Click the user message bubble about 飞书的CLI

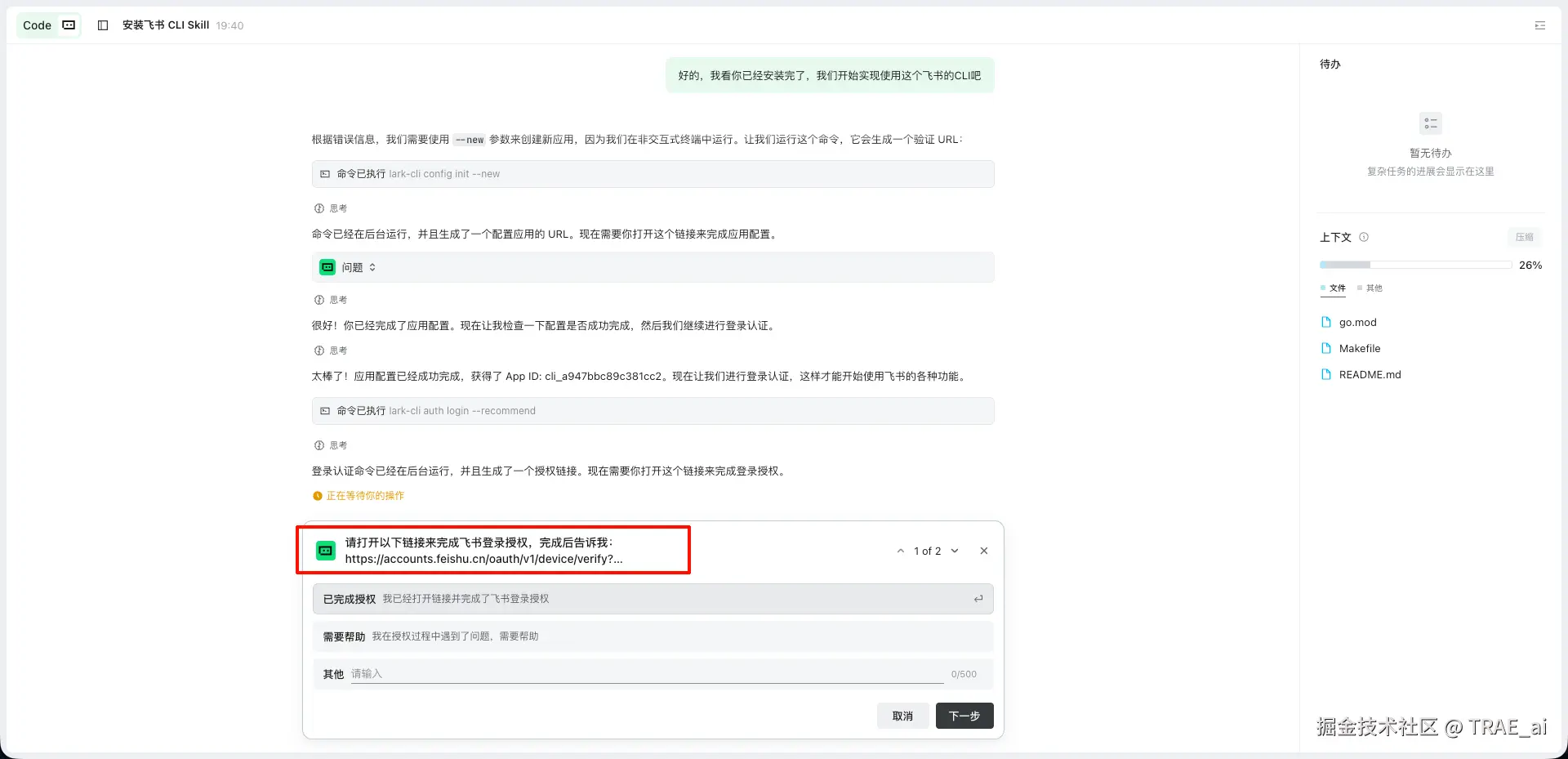[830, 75]
